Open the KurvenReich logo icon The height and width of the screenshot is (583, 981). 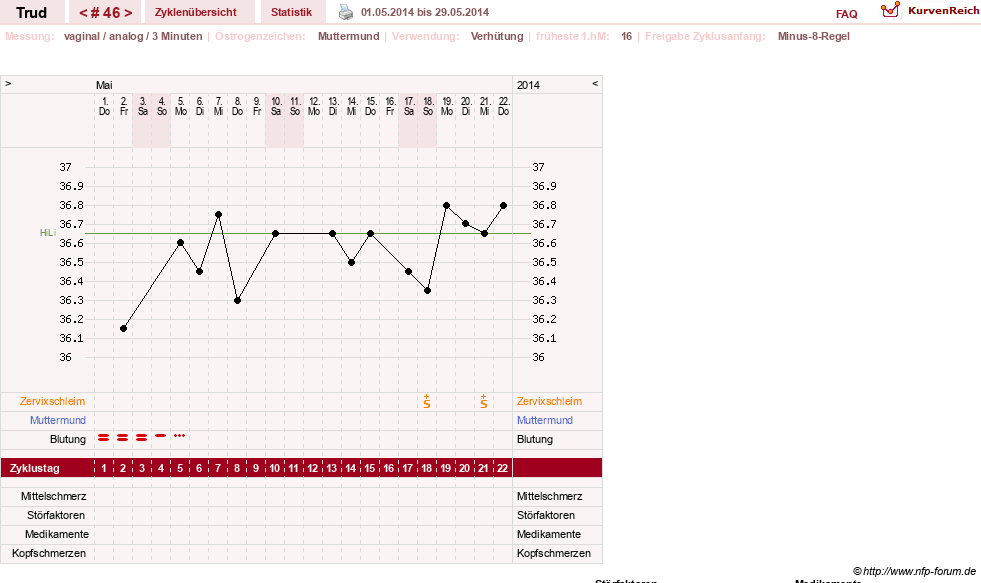pos(890,10)
